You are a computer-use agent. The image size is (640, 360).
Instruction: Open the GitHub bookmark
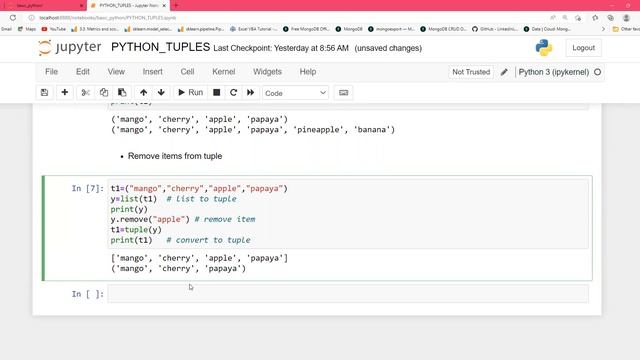click(x=494, y=29)
